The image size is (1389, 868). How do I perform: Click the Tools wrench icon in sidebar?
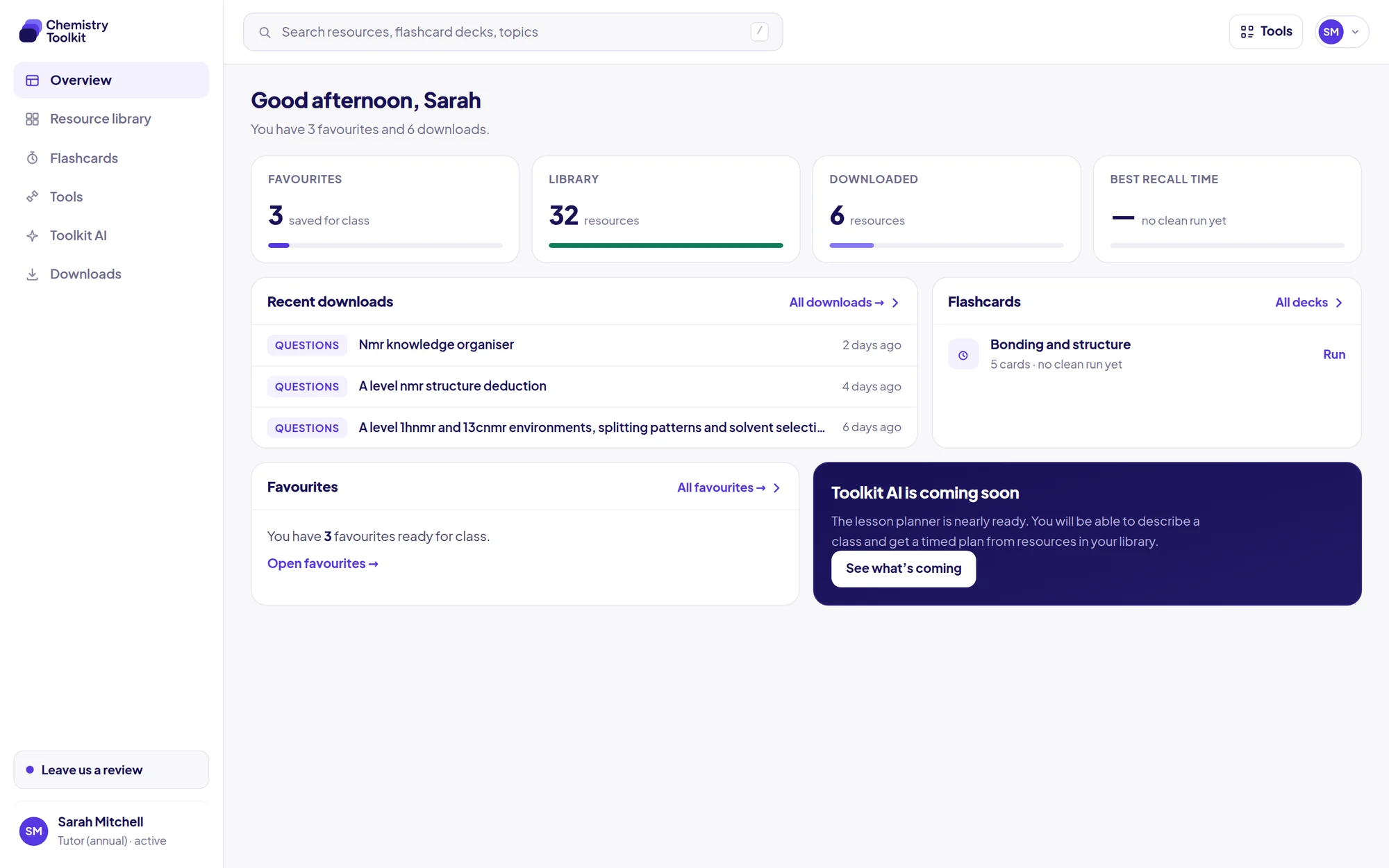coord(32,197)
